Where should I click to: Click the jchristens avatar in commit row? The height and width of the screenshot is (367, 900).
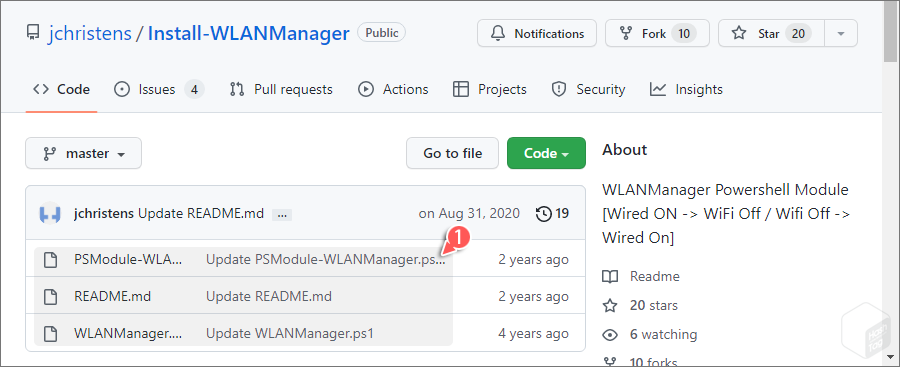pos(50,214)
